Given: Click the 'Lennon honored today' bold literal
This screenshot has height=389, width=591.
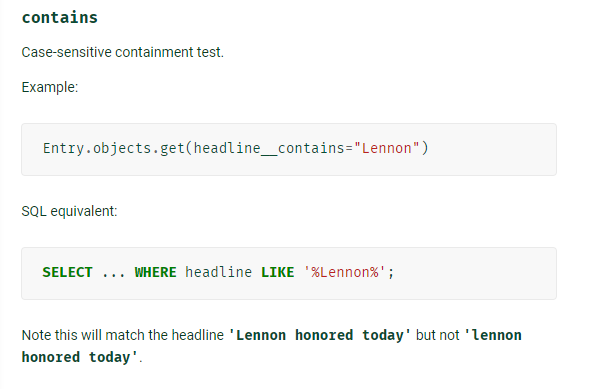Looking at the screenshot, I should 320,335.
